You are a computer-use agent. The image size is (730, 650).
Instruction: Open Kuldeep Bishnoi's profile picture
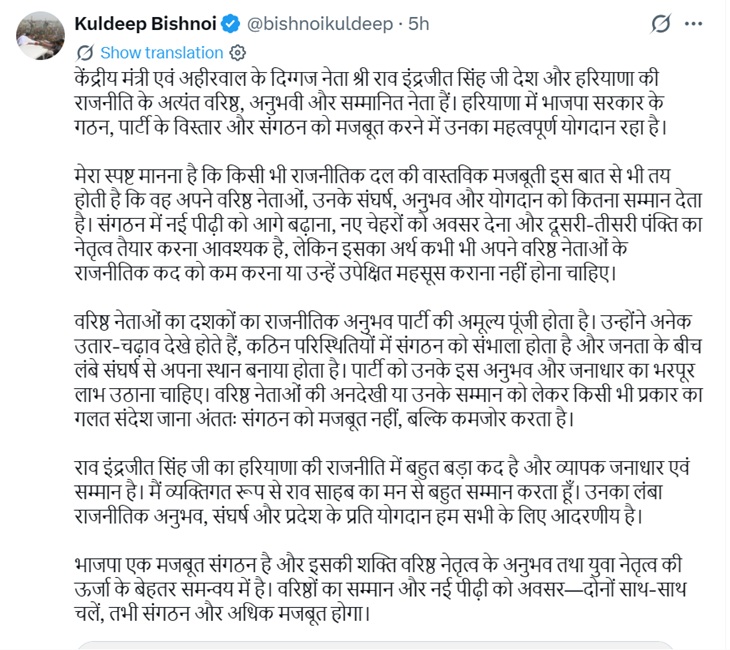click(41, 36)
